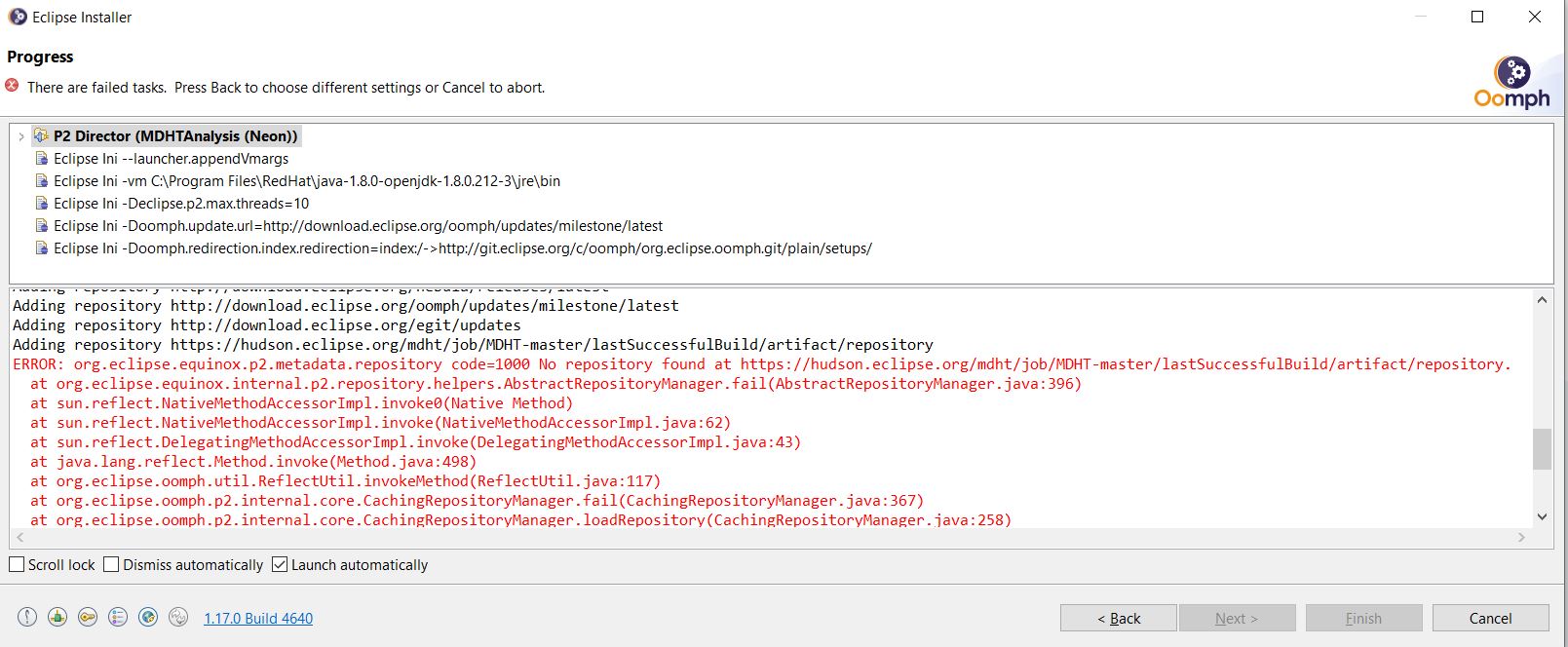Click the update arrows icon
1568x647 pixels.
(178, 617)
